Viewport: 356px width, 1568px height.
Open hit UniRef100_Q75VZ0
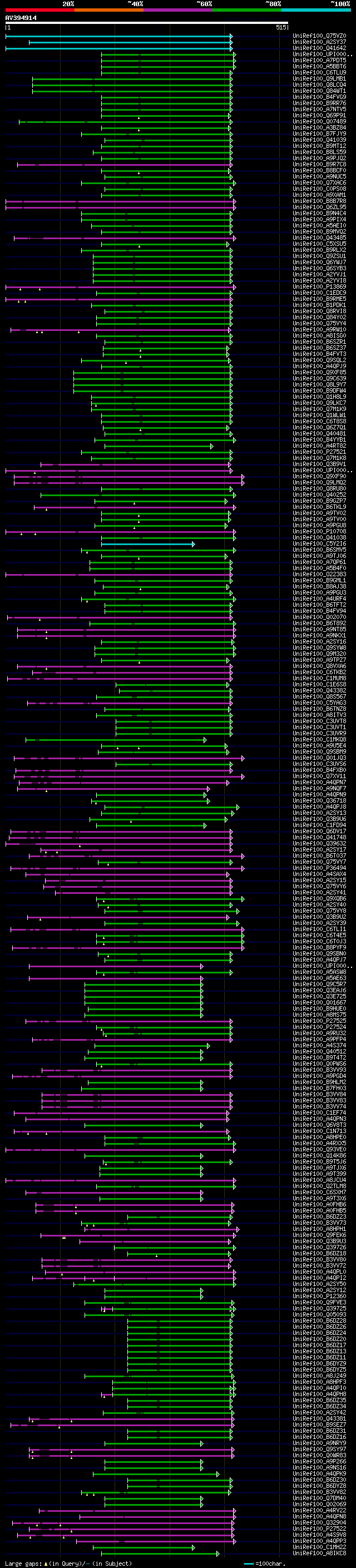click(319, 36)
